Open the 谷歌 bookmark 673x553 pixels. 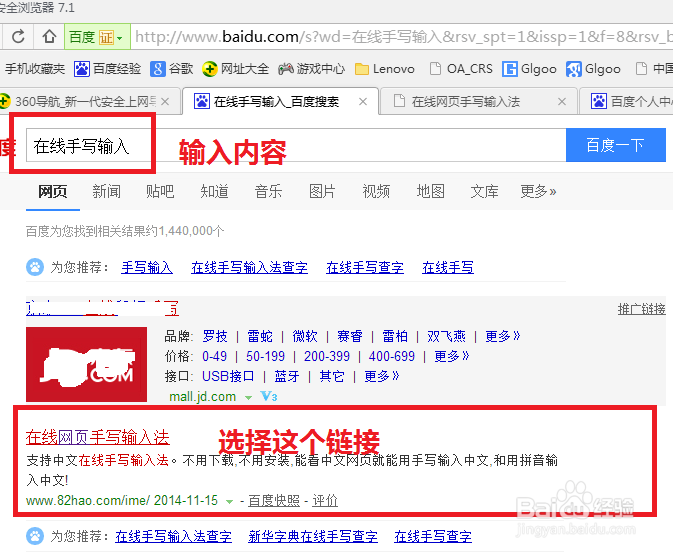171,69
